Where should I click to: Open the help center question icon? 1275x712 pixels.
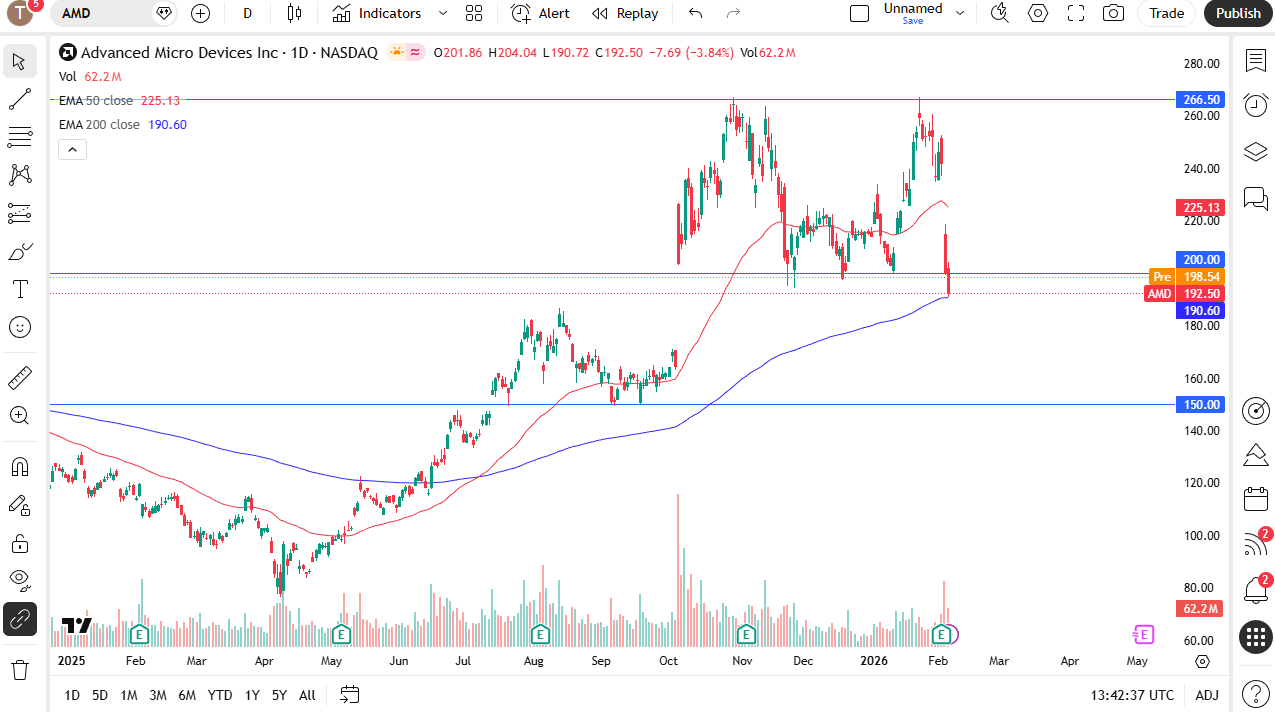pos(1256,693)
